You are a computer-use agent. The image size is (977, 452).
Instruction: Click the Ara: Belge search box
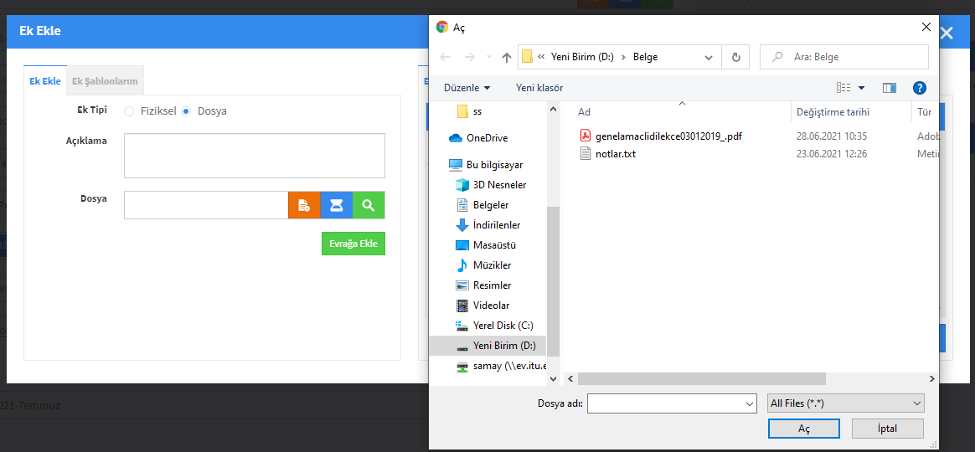(x=844, y=57)
